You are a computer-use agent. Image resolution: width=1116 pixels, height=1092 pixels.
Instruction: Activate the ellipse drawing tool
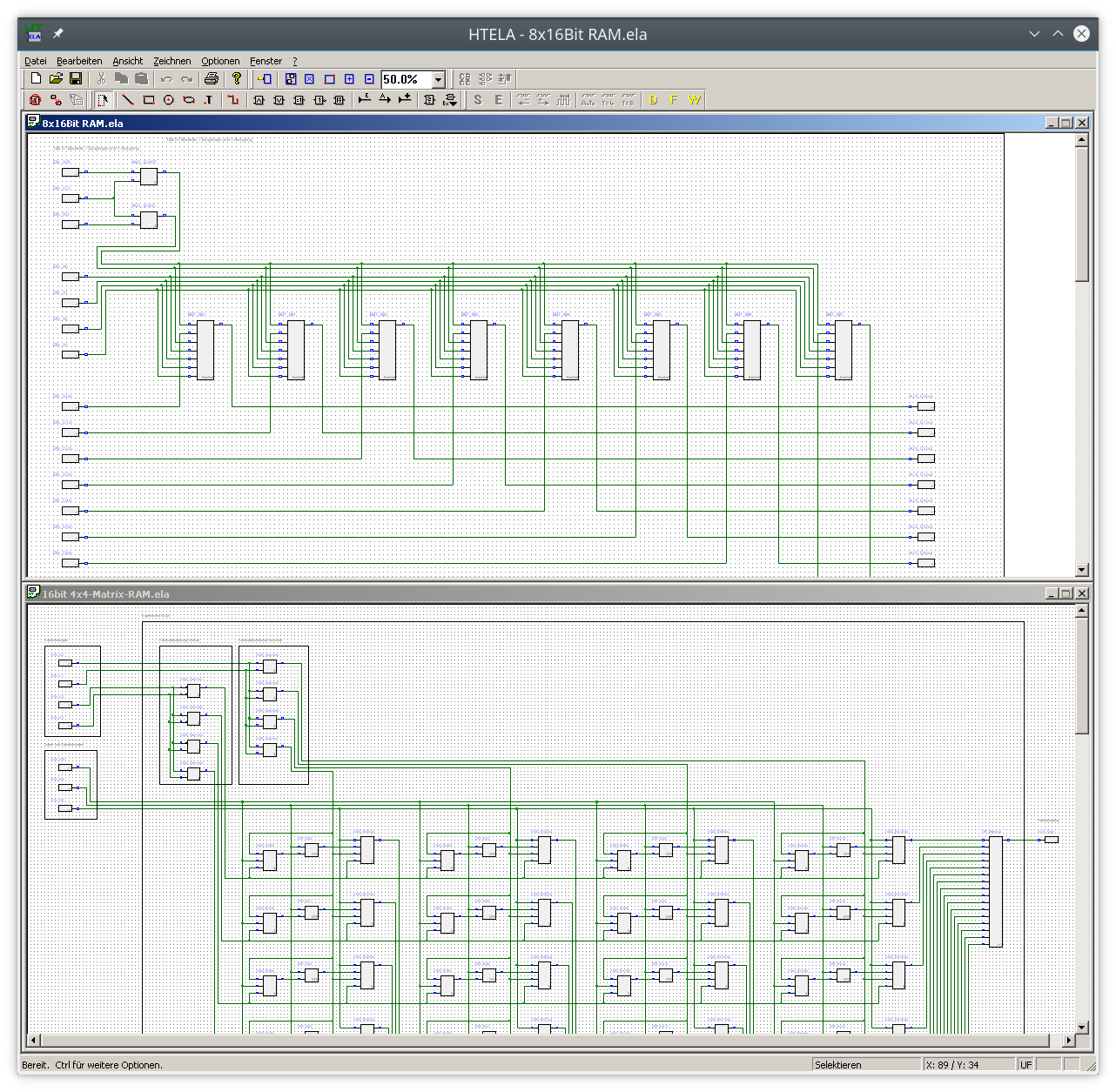[x=188, y=100]
